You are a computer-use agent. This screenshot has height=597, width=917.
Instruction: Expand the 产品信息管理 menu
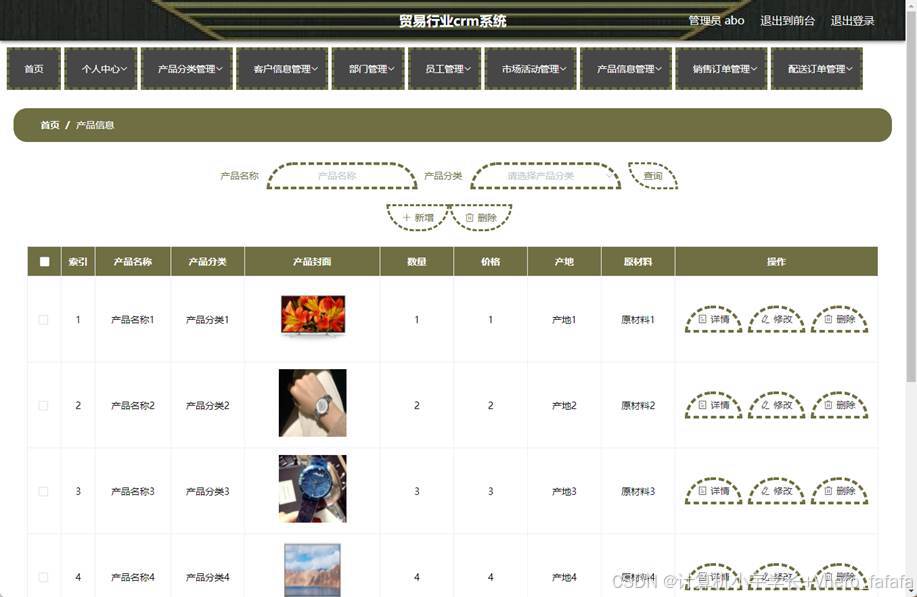coord(626,69)
